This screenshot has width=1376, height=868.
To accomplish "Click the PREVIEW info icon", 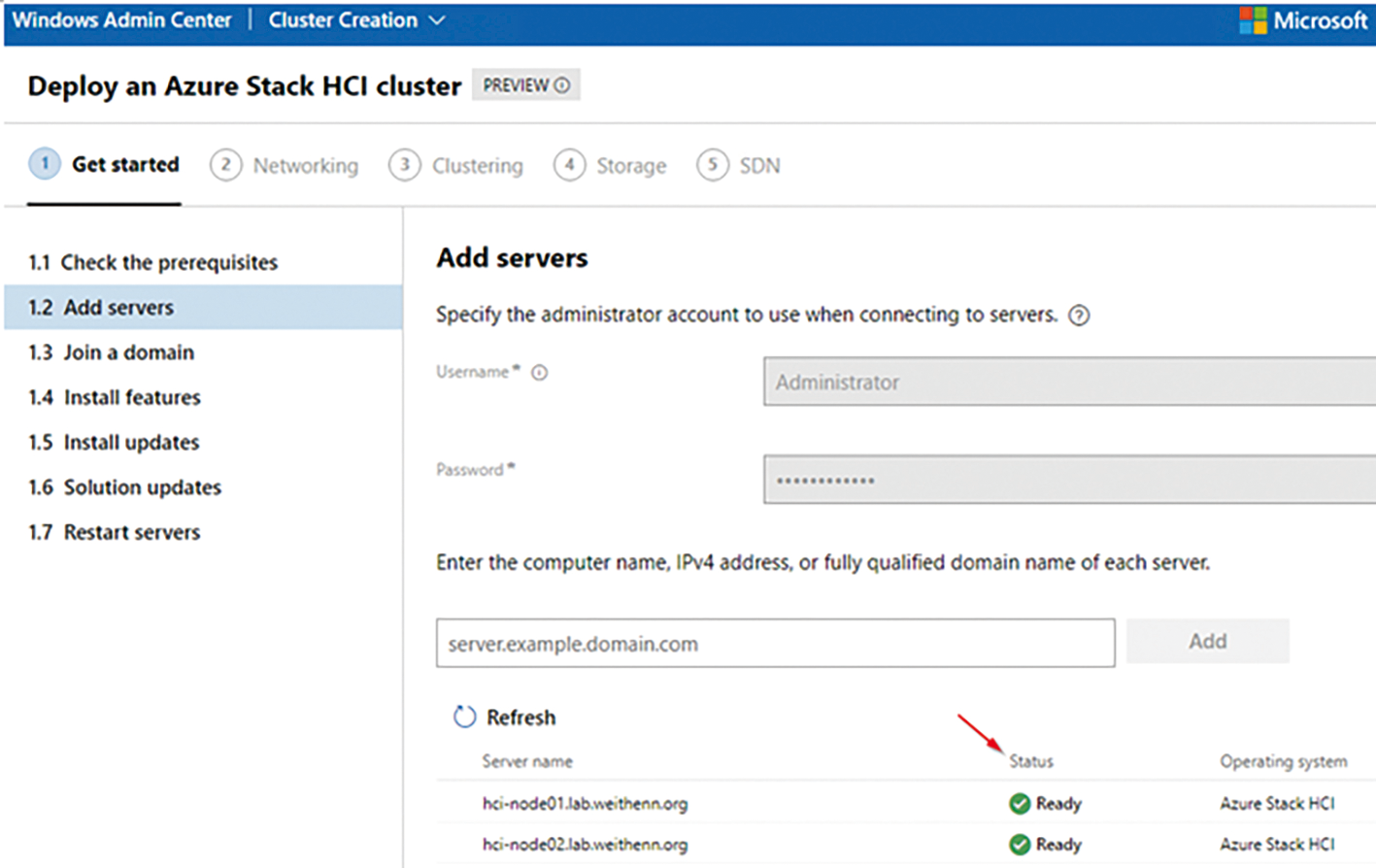I will (562, 85).
